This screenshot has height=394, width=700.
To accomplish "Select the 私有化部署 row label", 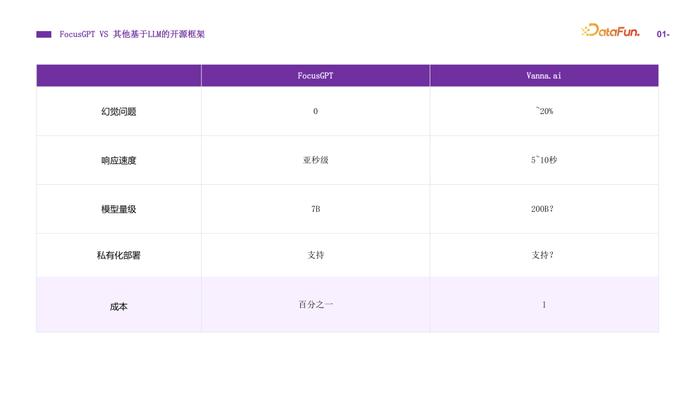I will pos(118,255).
